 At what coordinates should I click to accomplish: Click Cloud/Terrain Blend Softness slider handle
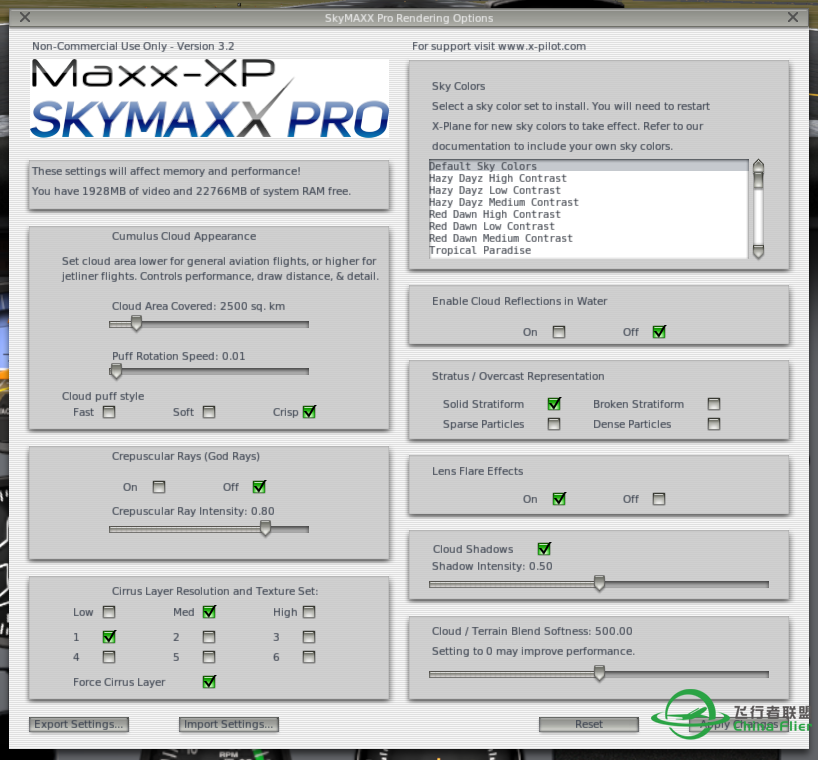599,673
